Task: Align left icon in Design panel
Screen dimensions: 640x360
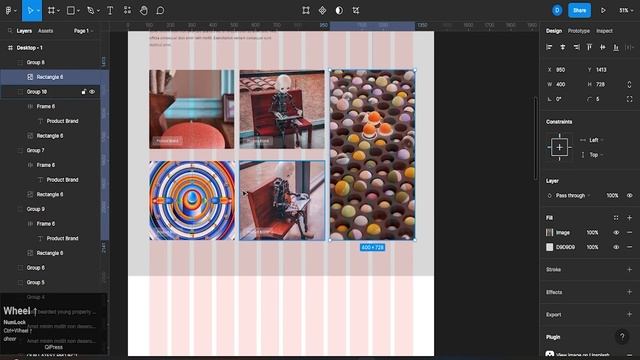Action: [549, 47]
